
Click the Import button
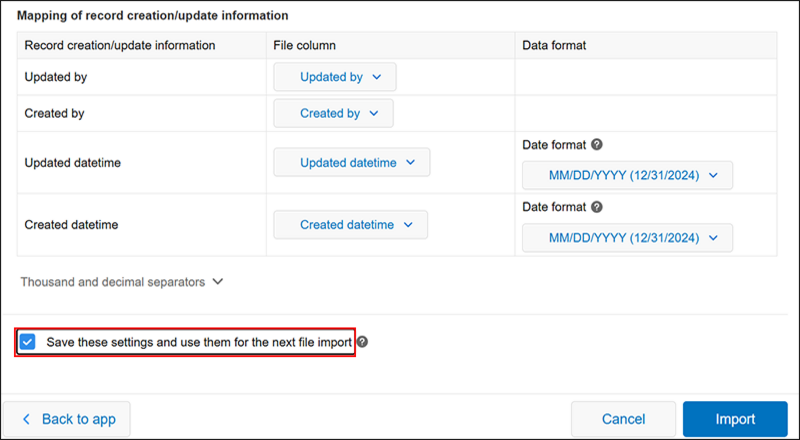pos(735,419)
